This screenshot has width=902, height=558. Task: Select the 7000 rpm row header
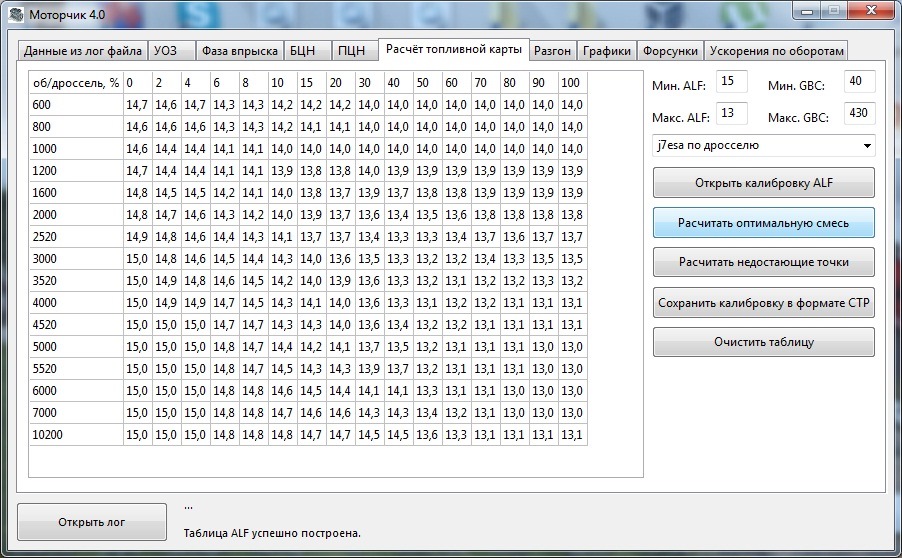(77, 412)
